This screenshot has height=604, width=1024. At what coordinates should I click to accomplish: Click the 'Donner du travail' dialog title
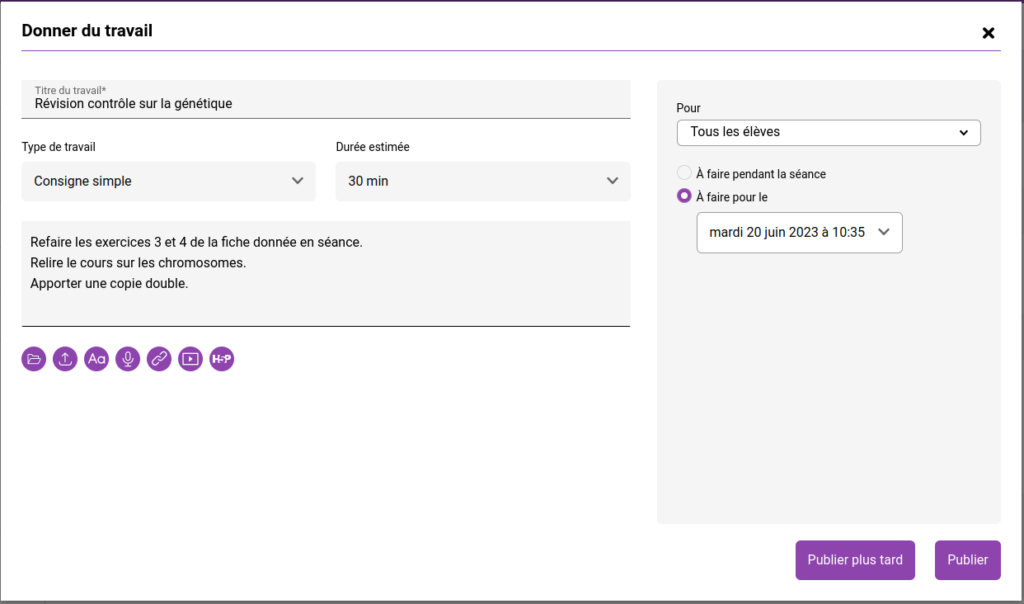(x=87, y=30)
